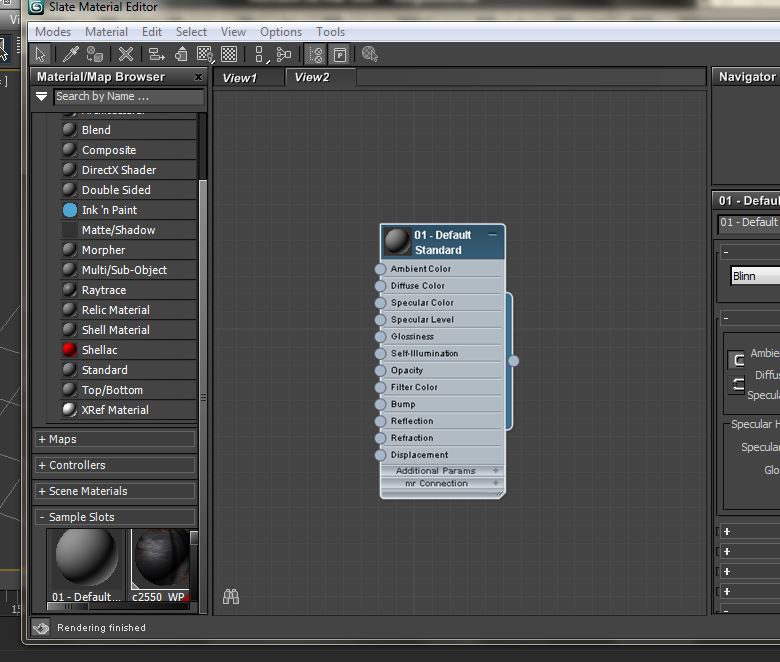
Task: Show background in preview checker icon
Action: (229, 54)
